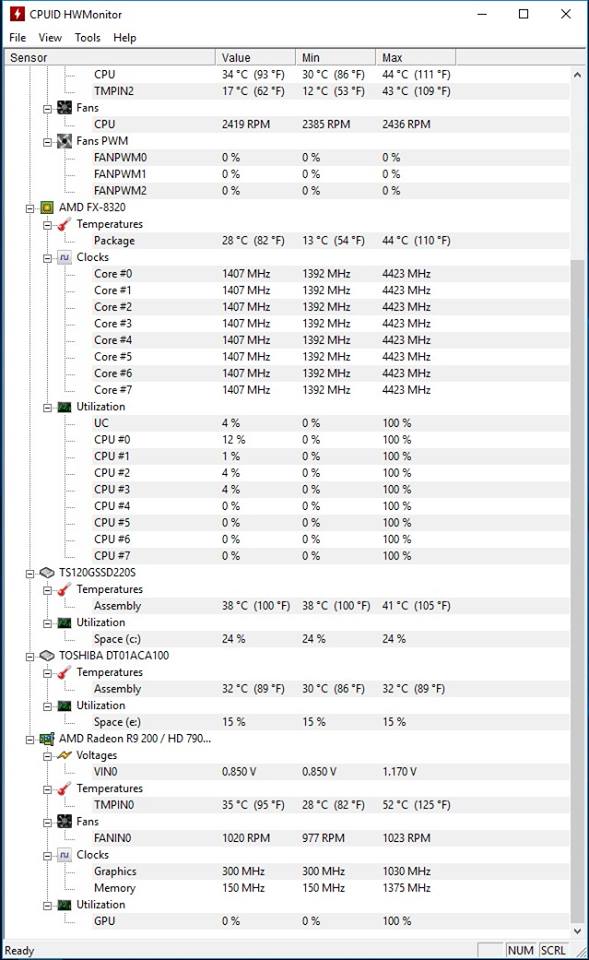Collapse the TOSHIBA DT01ACA100 node
The image size is (589, 960).
pyautogui.click(x=30, y=656)
